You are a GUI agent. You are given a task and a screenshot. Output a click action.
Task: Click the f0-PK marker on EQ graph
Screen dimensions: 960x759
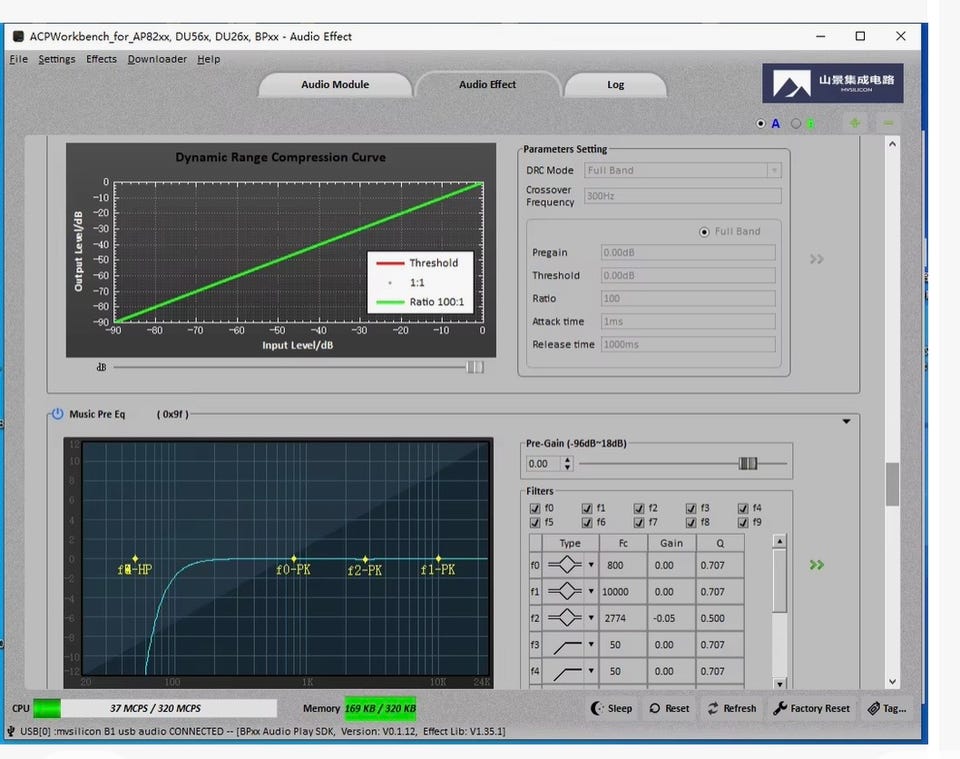pos(294,560)
